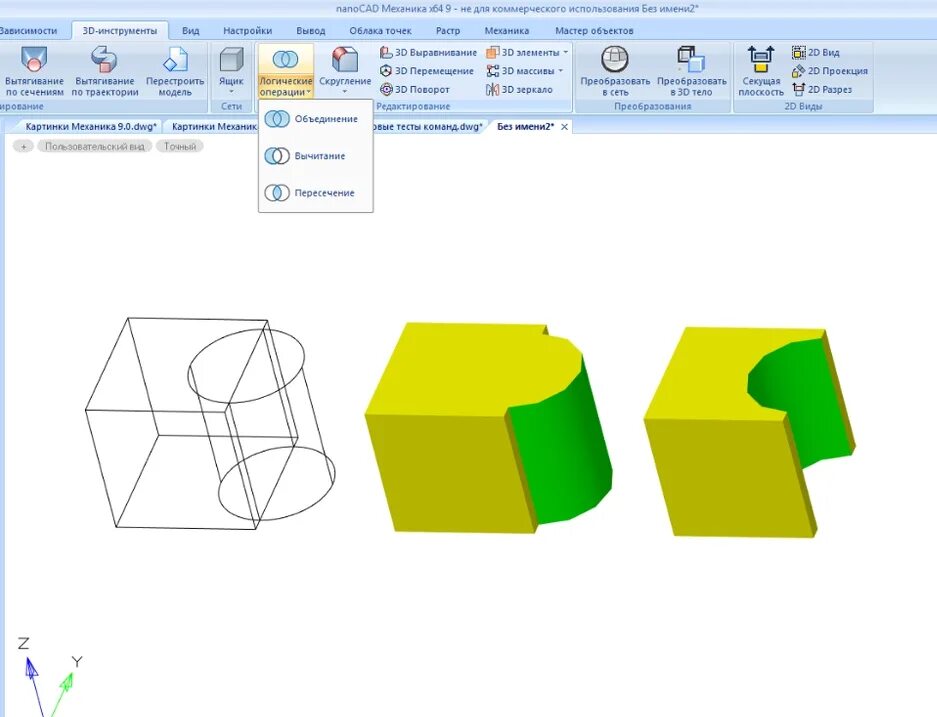Switch to the Вывод ribbon tab
Viewport: 937px width, 717px height.
[311, 30]
